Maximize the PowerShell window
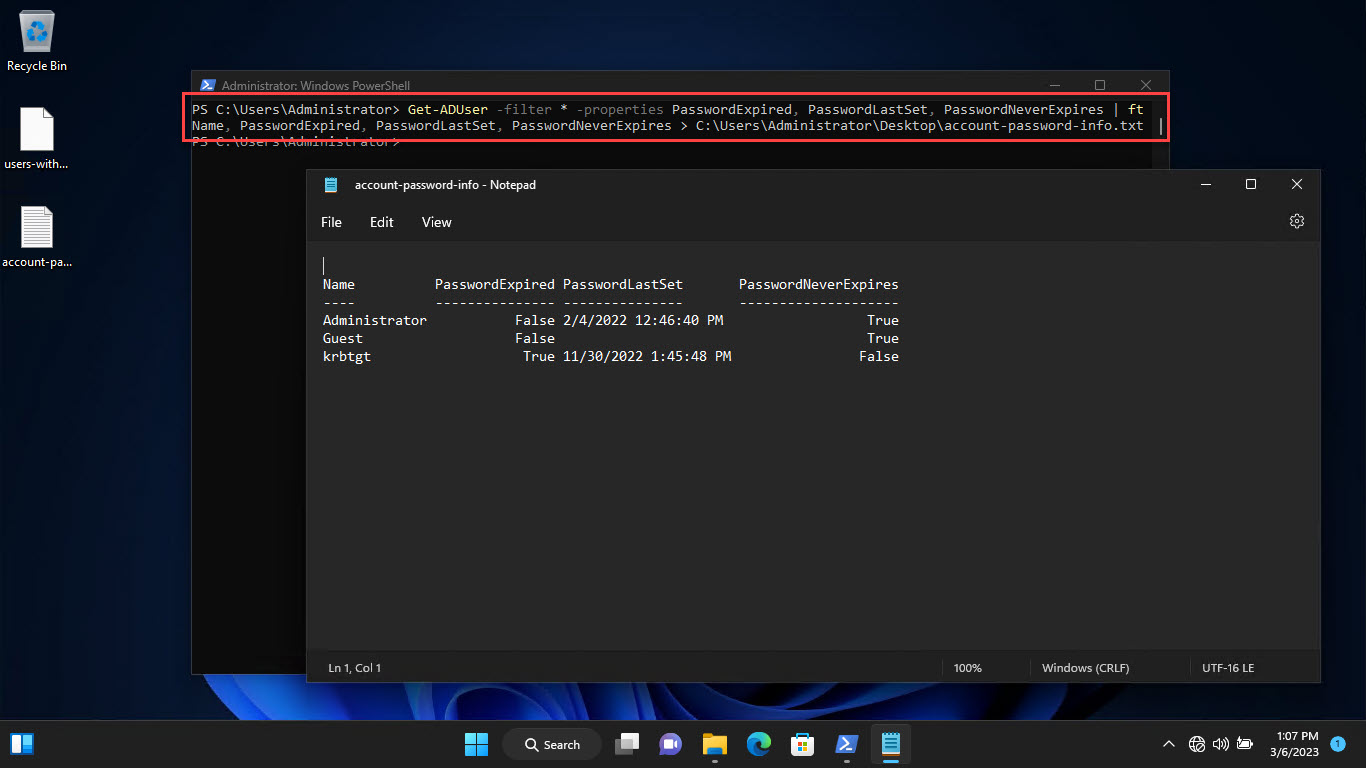The width and height of the screenshot is (1366, 768). tap(1100, 85)
